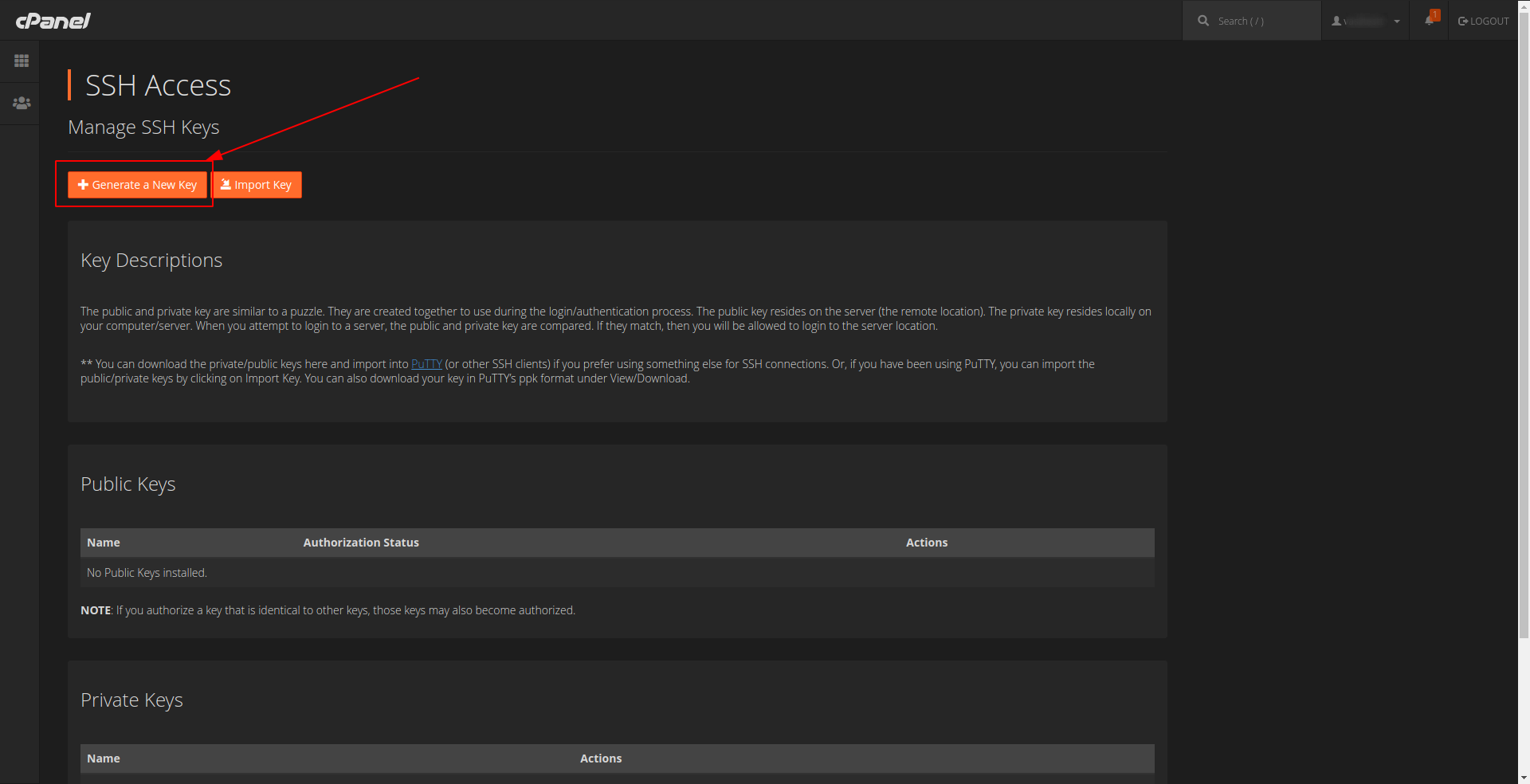Expand the user account dropdown caret
This screenshot has height=784, width=1530.
point(1397,22)
